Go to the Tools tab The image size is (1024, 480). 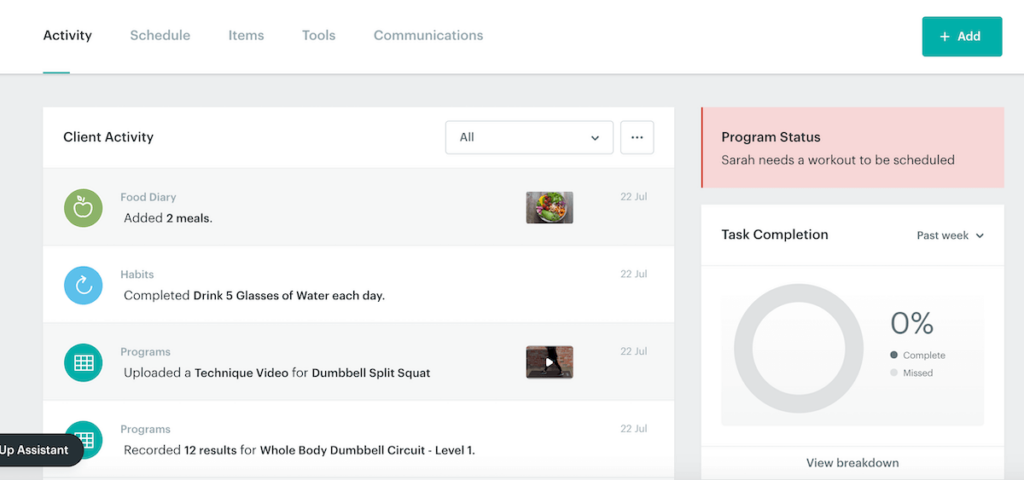(319, 36)
